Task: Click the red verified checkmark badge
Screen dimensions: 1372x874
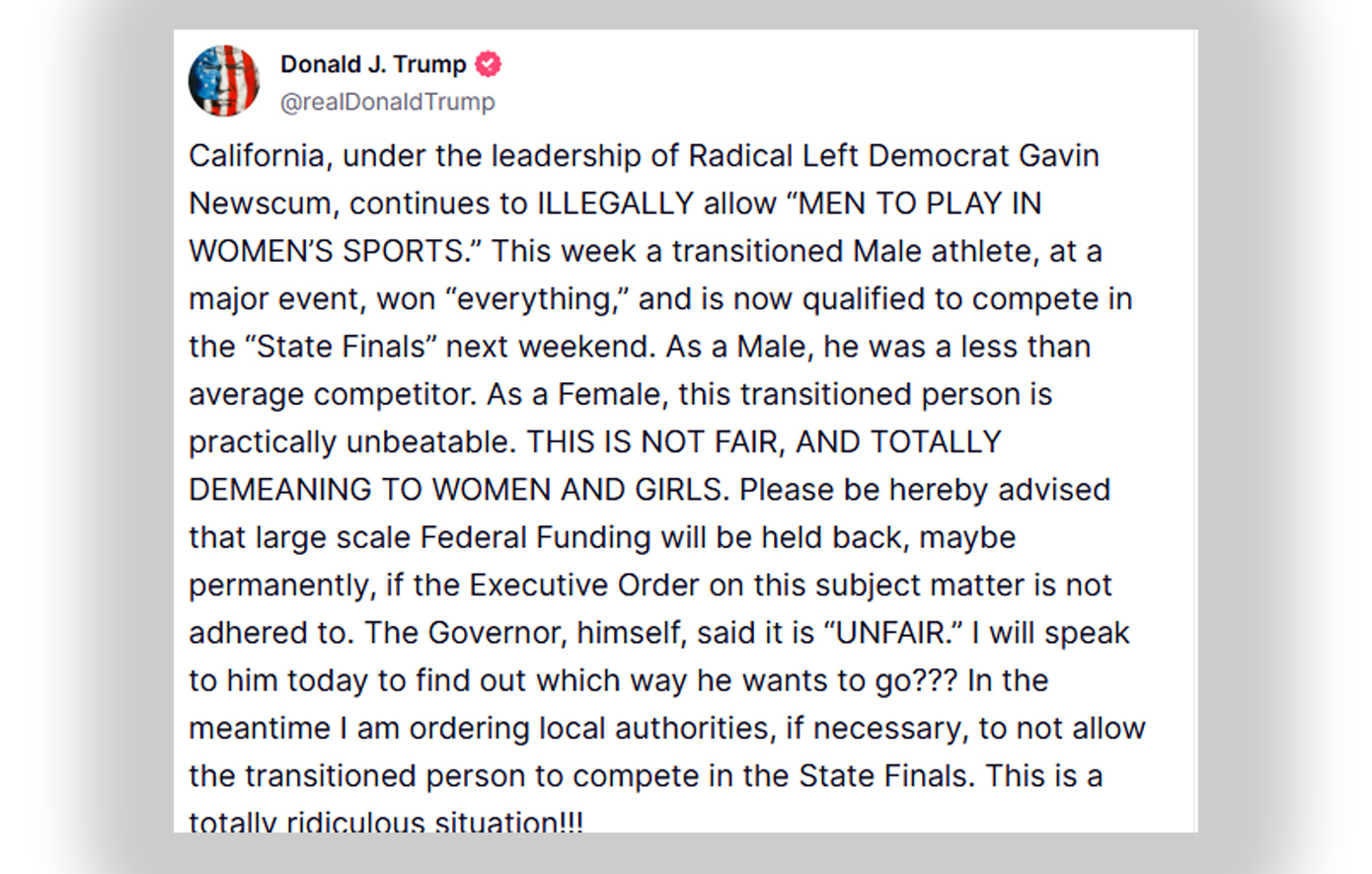Action: click(488, 65)
